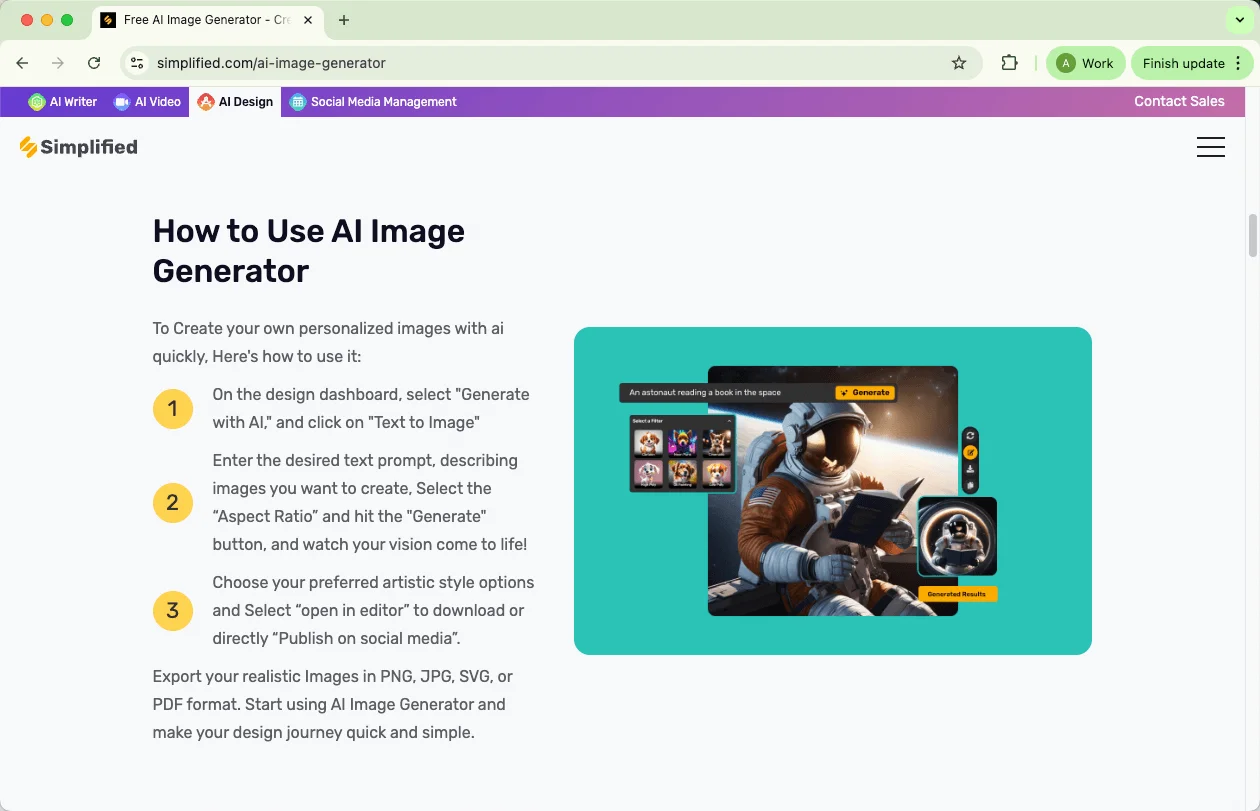Click the browser forward arrow
Screen dimensions: 1260x811
pos(58,63)
